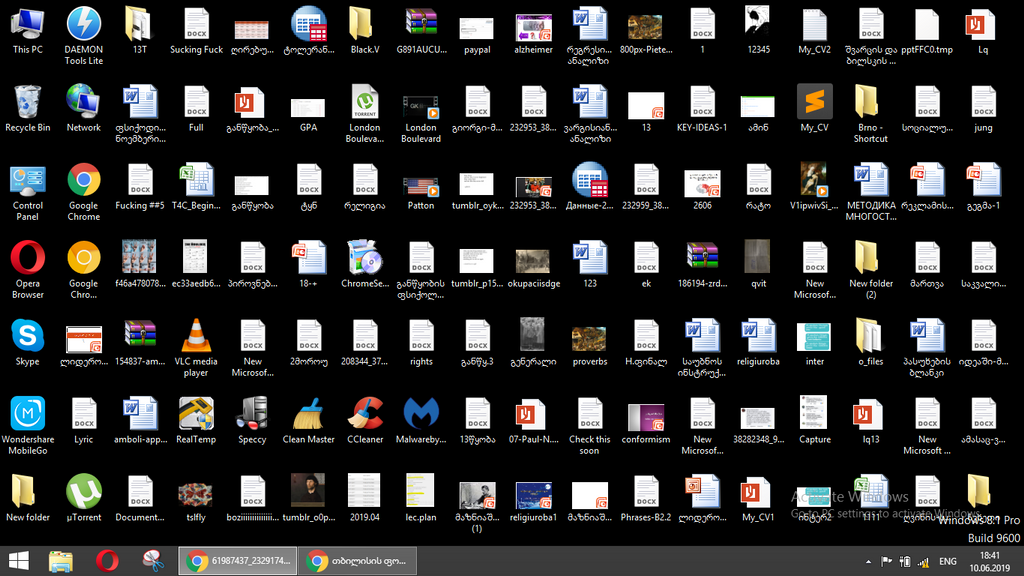Launch DAEMON Tools Lite
Image resolution: width=1024 pixels, height=576 pixels.
pyautogui.click(x=84, y=36)
